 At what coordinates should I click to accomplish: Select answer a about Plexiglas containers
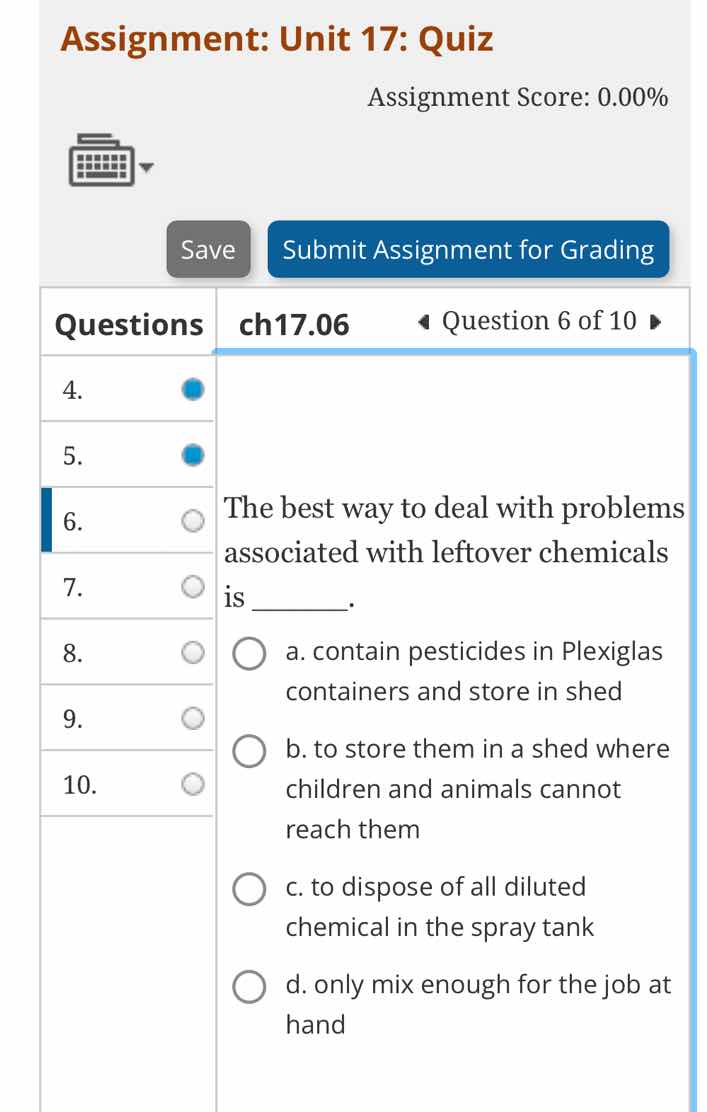[x=249, y=654]
